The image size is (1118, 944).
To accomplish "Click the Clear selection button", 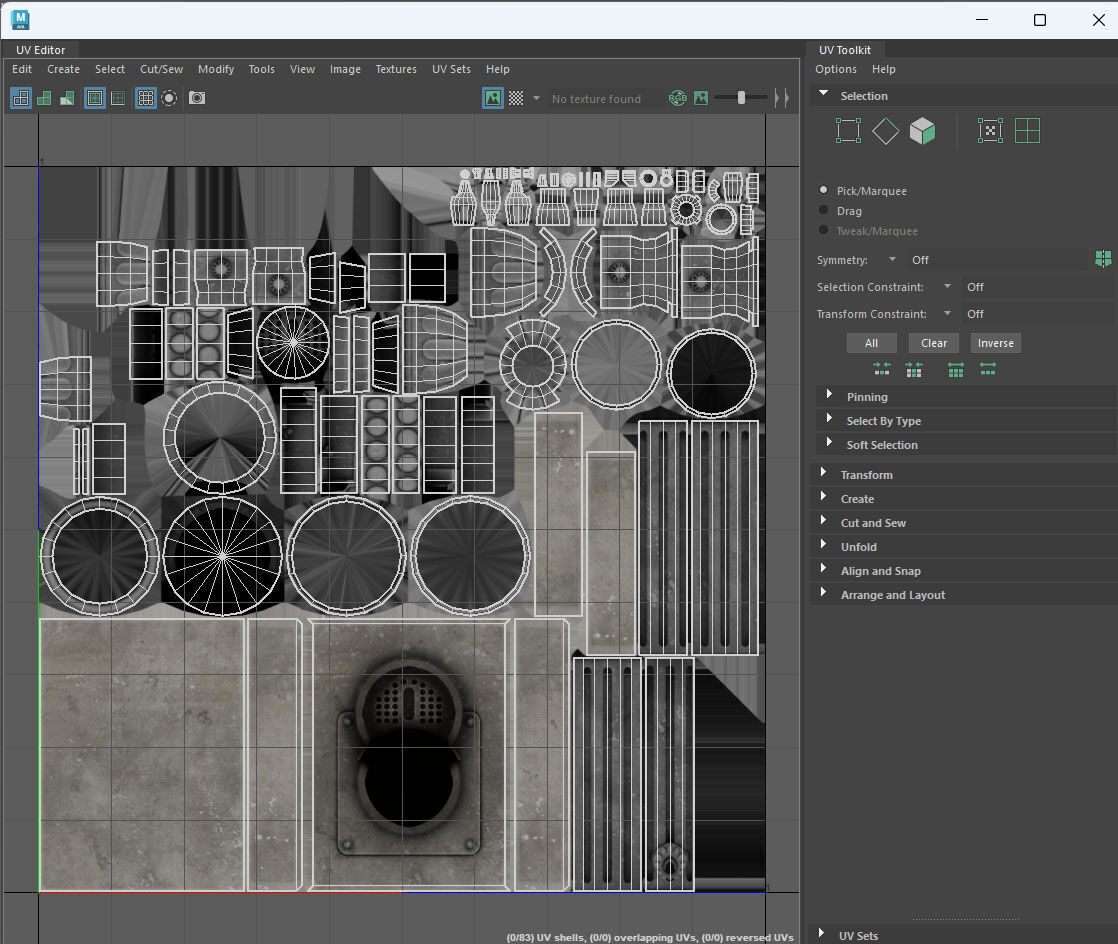I will (x=934, y=343).
